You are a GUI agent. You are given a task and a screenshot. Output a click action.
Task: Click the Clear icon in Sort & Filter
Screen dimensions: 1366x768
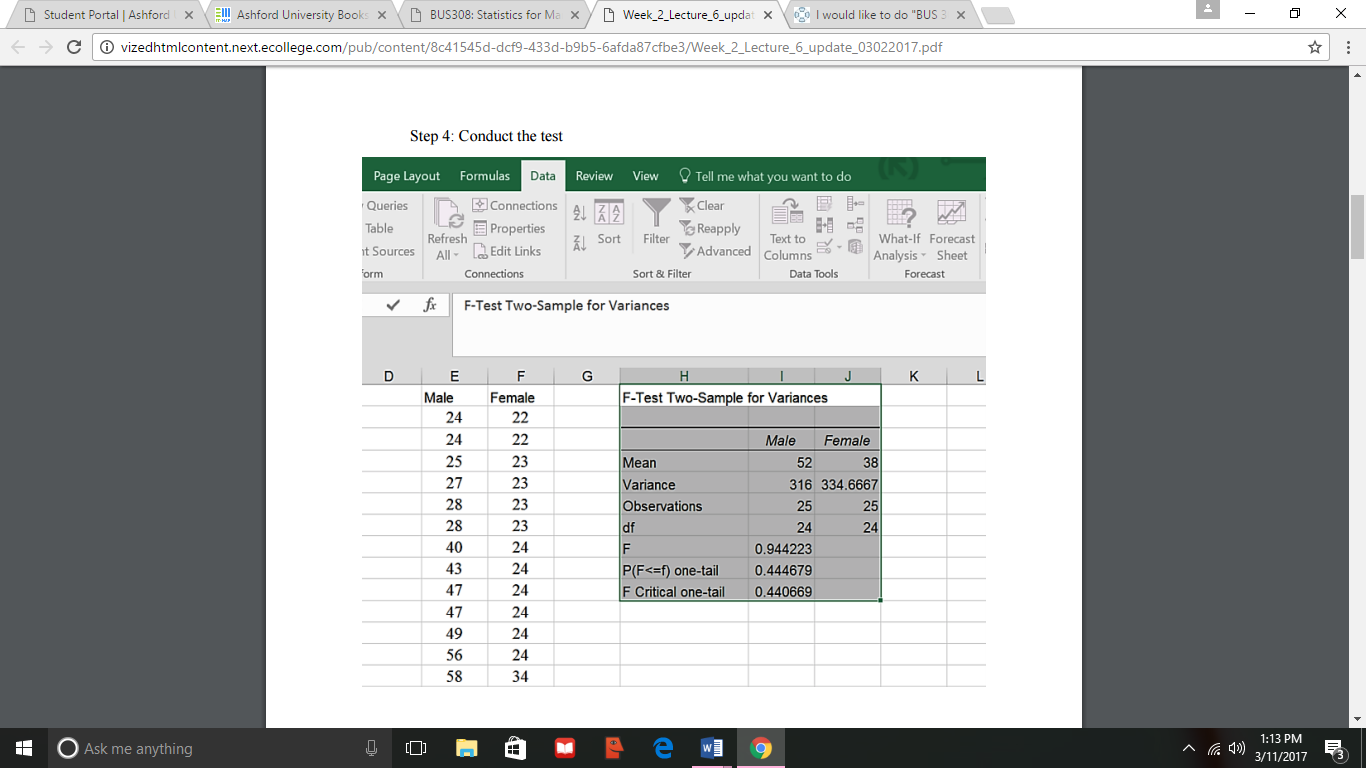coord(703,204)
